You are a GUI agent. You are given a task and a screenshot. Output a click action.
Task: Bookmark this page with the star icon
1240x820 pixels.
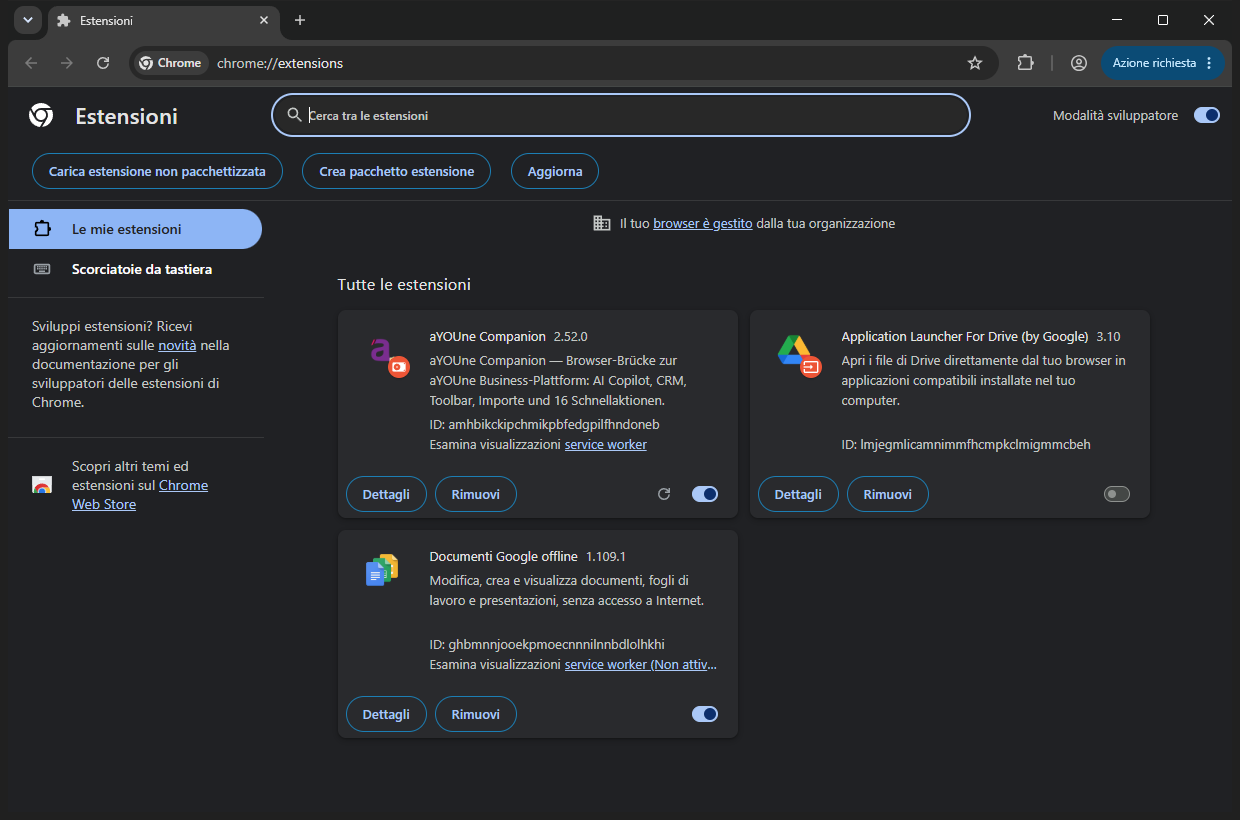tap(975, 63)
